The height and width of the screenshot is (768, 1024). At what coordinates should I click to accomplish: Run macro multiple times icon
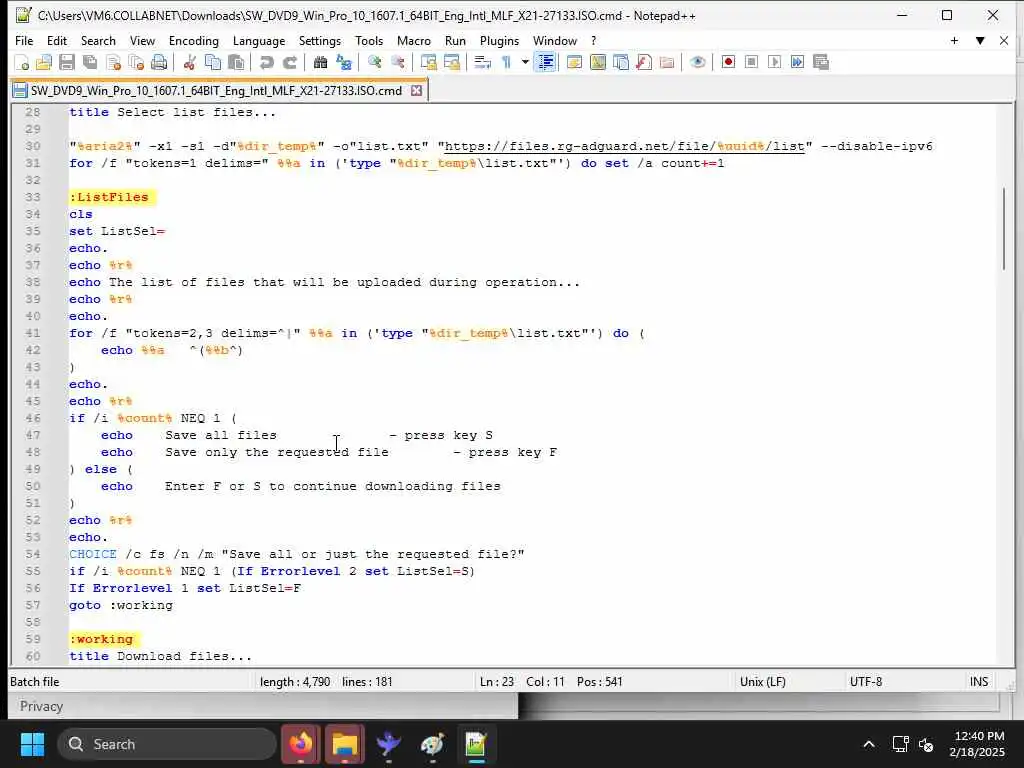(x=797, y=63)
